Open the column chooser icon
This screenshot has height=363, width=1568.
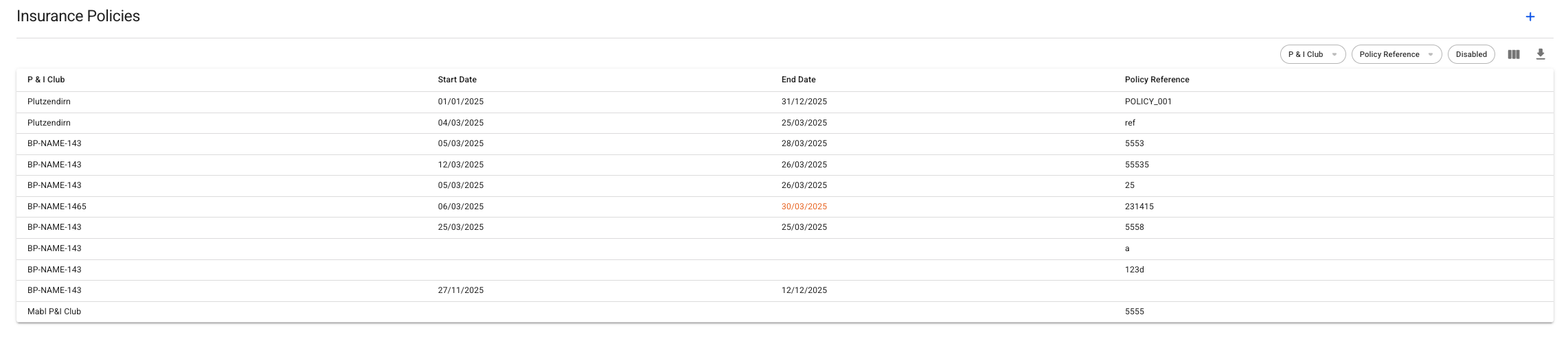[x=1514, y=54]
